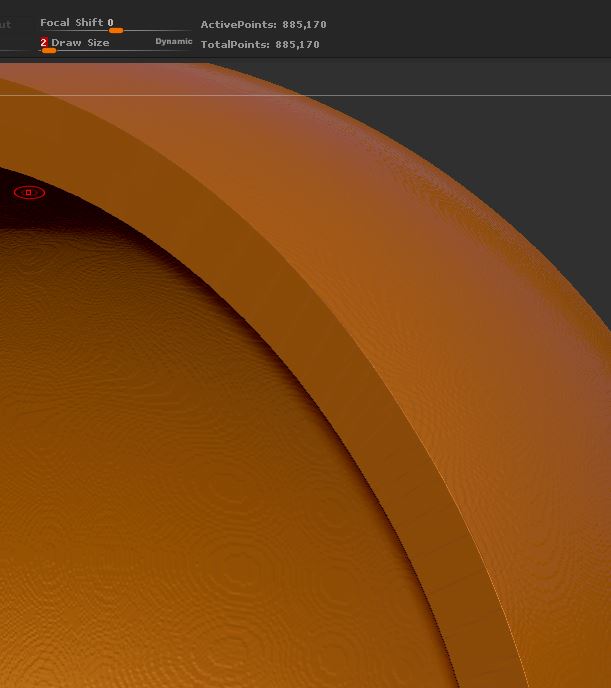Click the ActivePoints: 885,170 readout

[263, 25]
